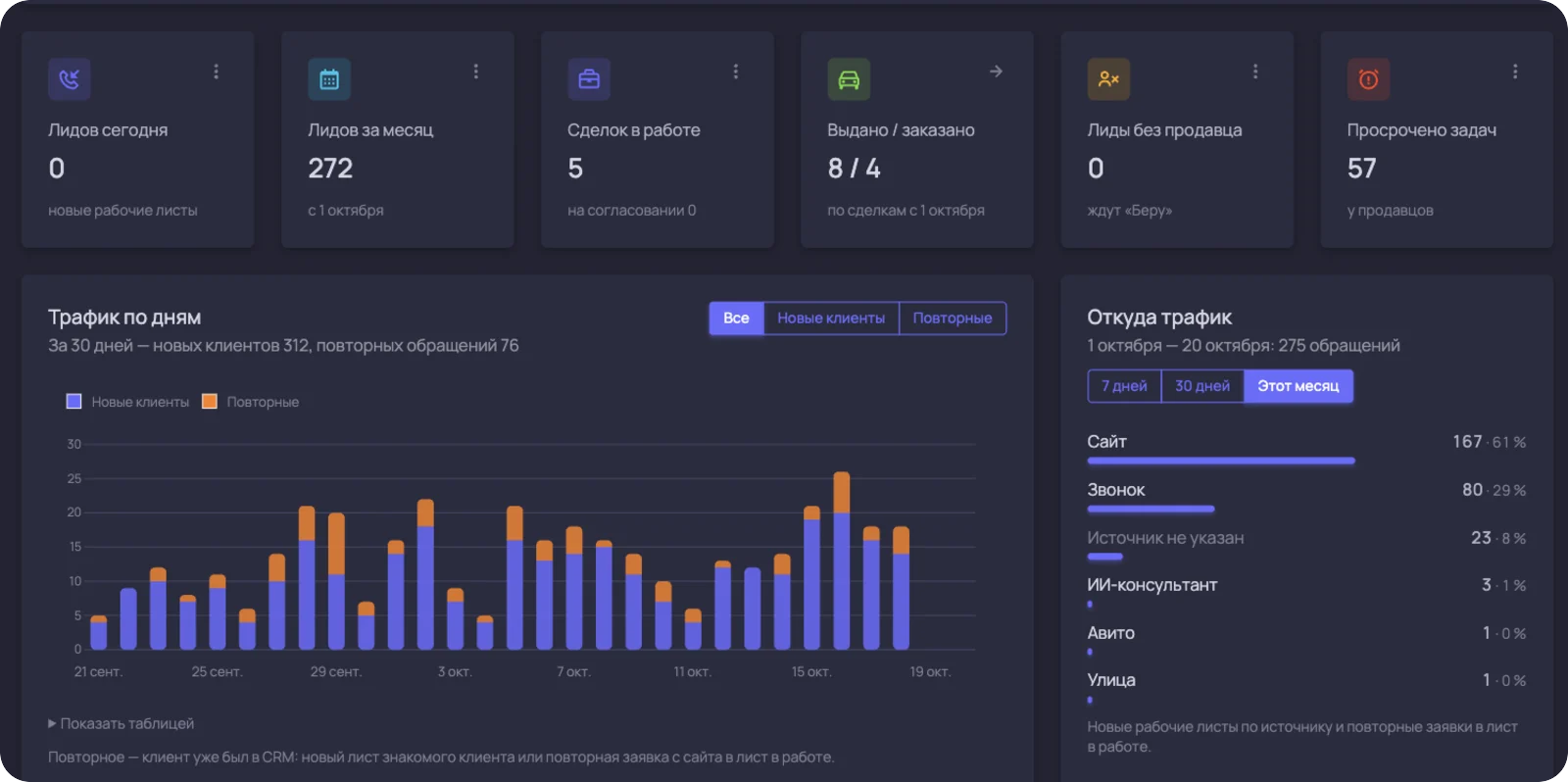Click the на согласовании 0 subtitle
This screenshot has height=782, width=1568.
[x=632, y=211]
